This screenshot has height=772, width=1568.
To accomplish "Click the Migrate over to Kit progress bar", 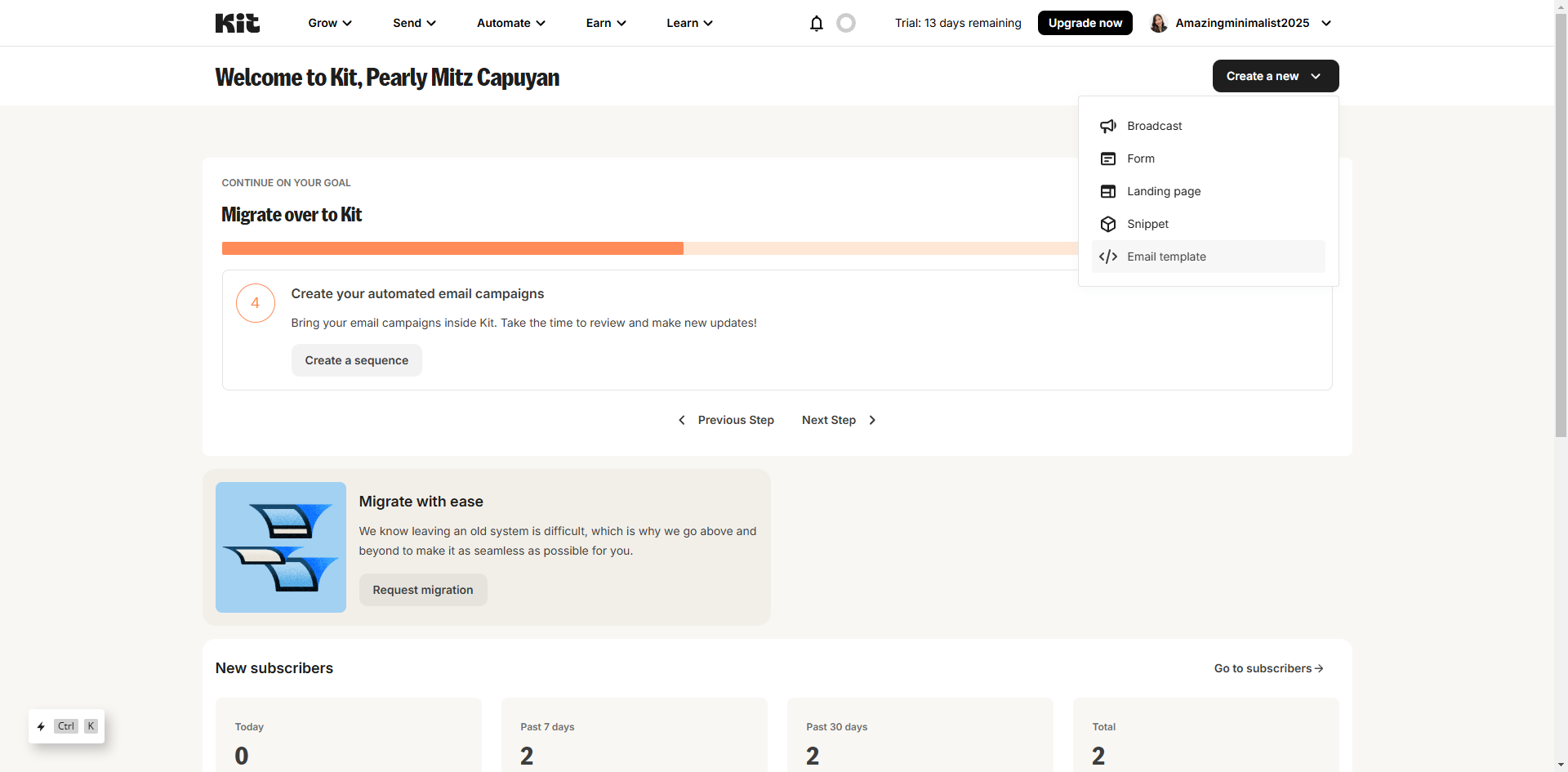I will (650, 248).
